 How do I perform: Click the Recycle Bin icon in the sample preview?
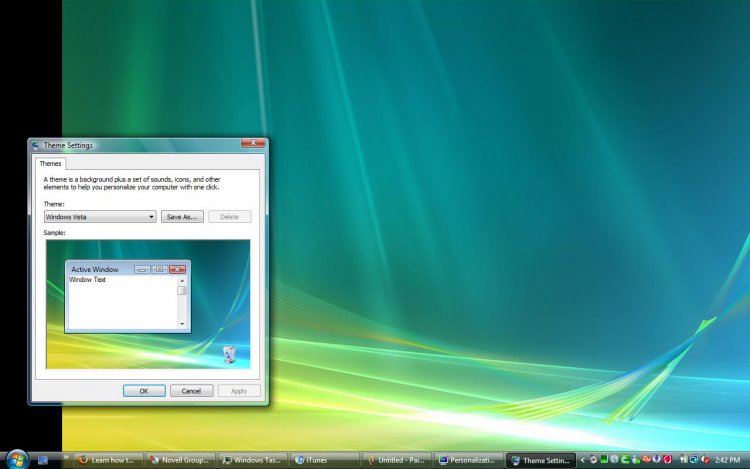pyautogui.click(x=229, y=354)
